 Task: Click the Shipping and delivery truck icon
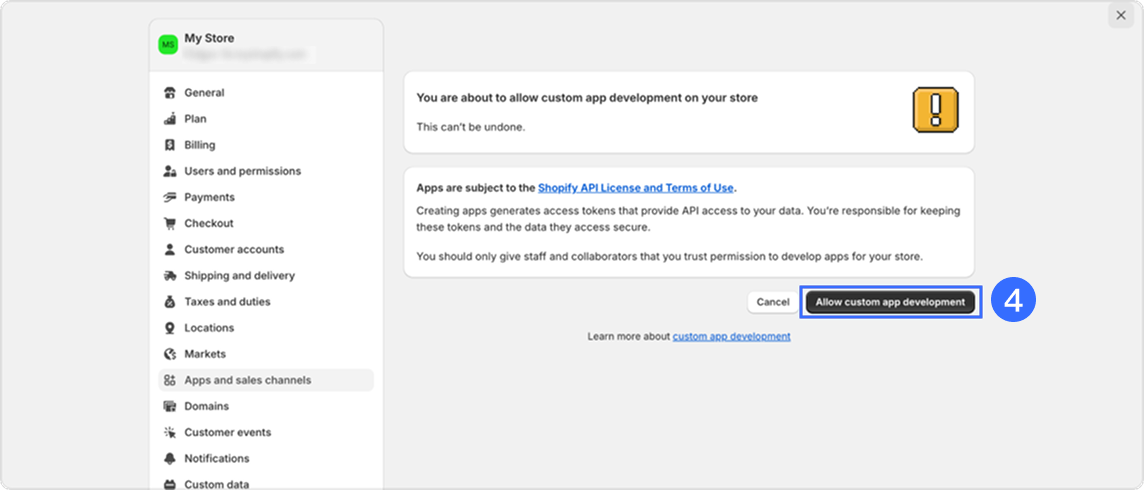coord(170,275)
